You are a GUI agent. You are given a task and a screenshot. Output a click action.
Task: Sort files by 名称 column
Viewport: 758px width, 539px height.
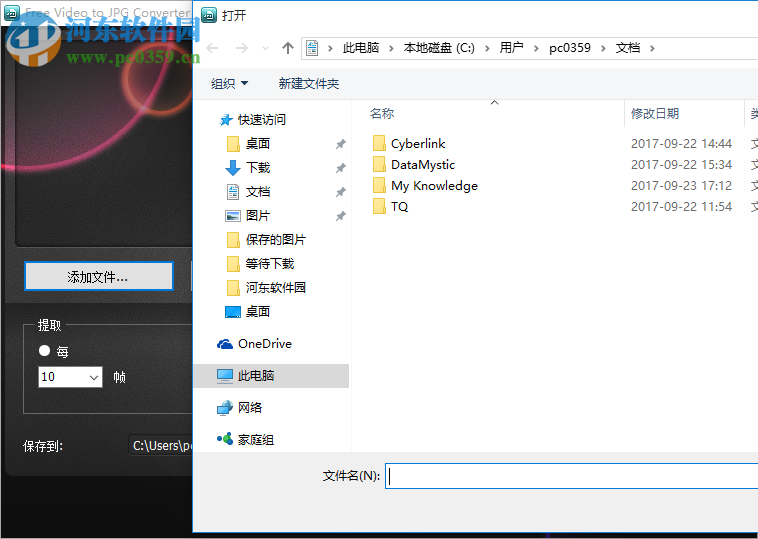(382, 114)
